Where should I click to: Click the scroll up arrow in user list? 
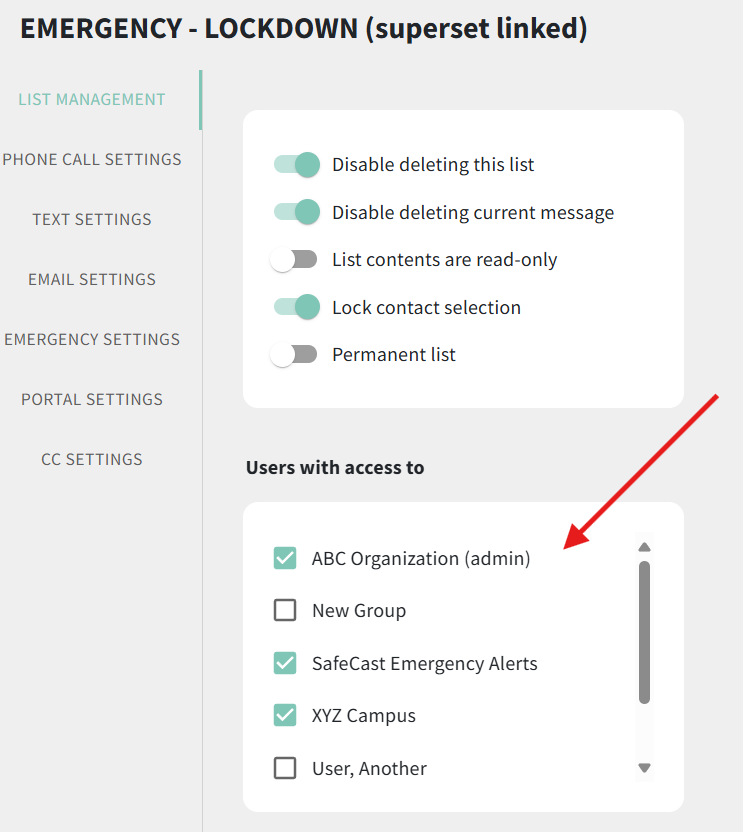coord(644,547)
